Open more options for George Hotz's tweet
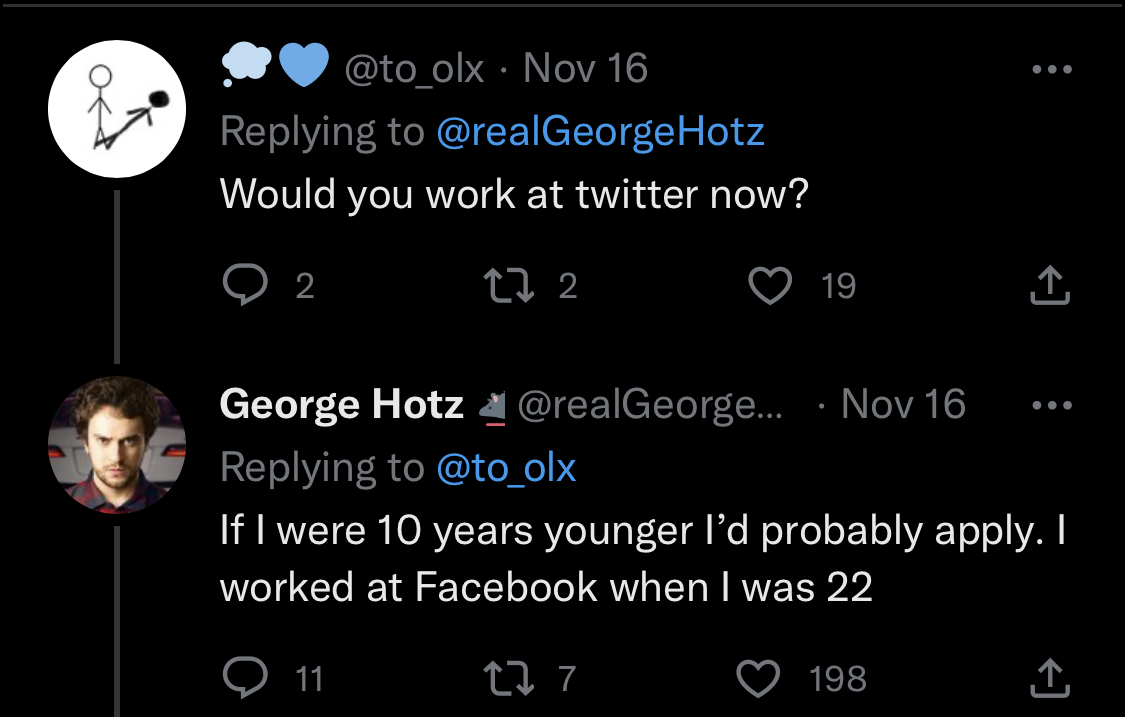This screenshot has height=717, width=1125. point(1051,406)
